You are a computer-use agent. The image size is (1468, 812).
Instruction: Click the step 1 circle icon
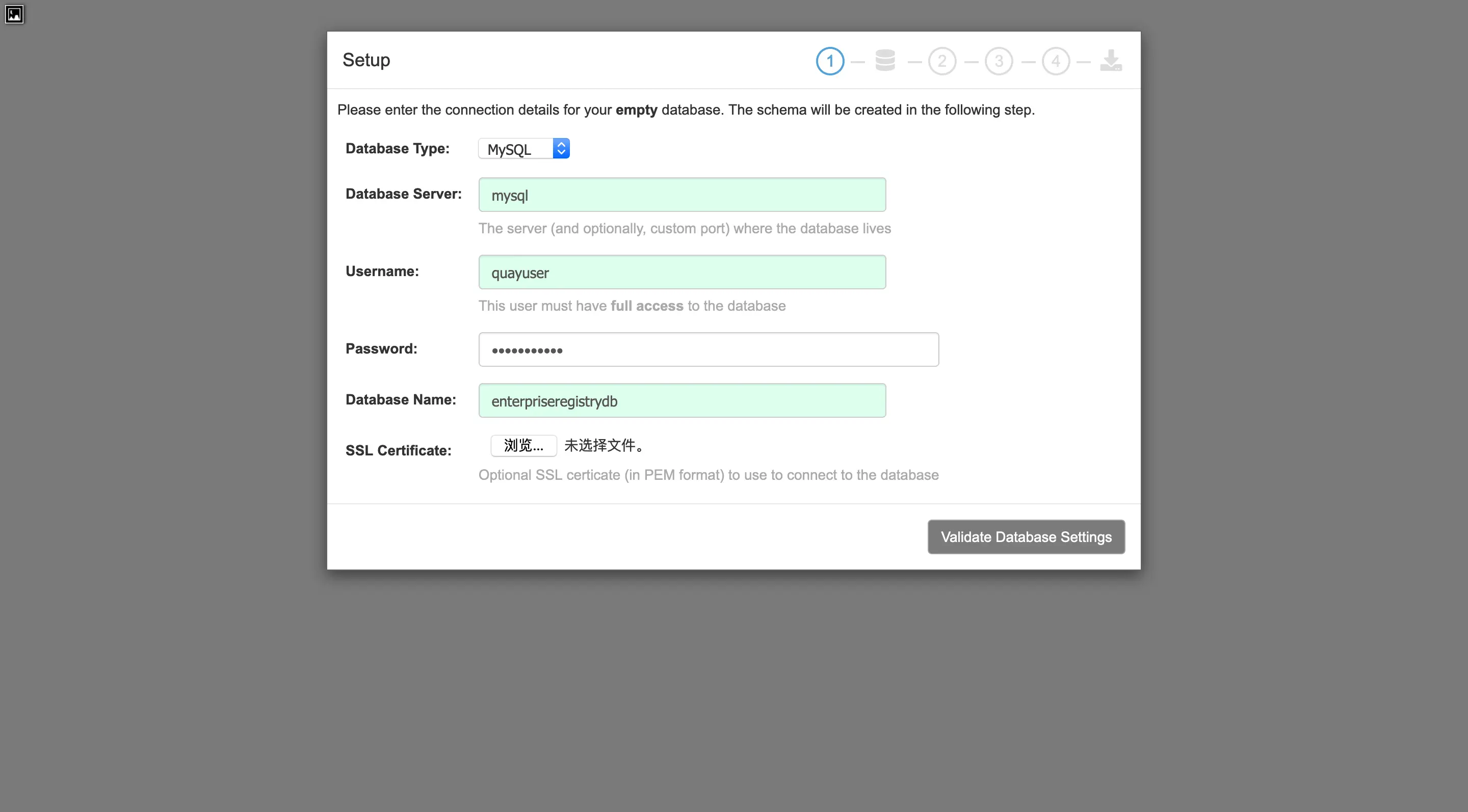click(x=830, y=61)
